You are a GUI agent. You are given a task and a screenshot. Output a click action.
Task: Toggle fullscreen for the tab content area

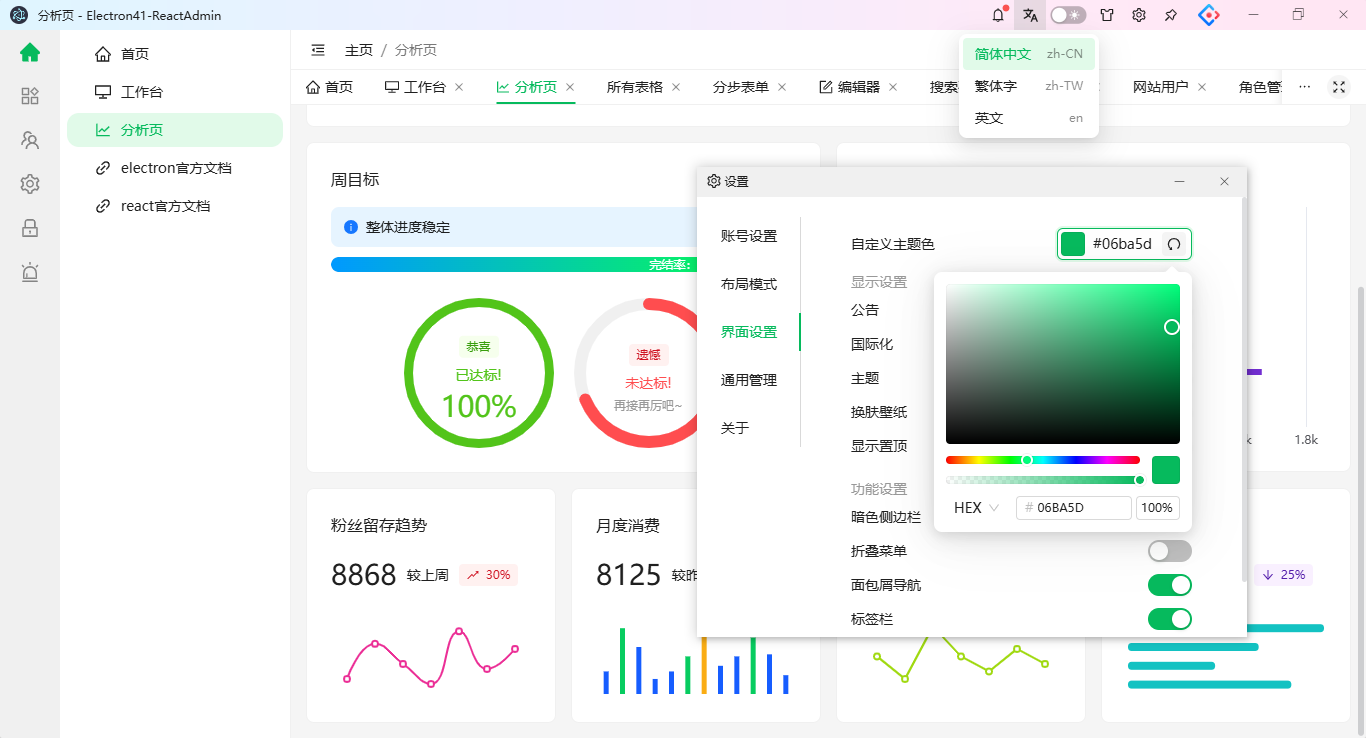pos(1338,87)
